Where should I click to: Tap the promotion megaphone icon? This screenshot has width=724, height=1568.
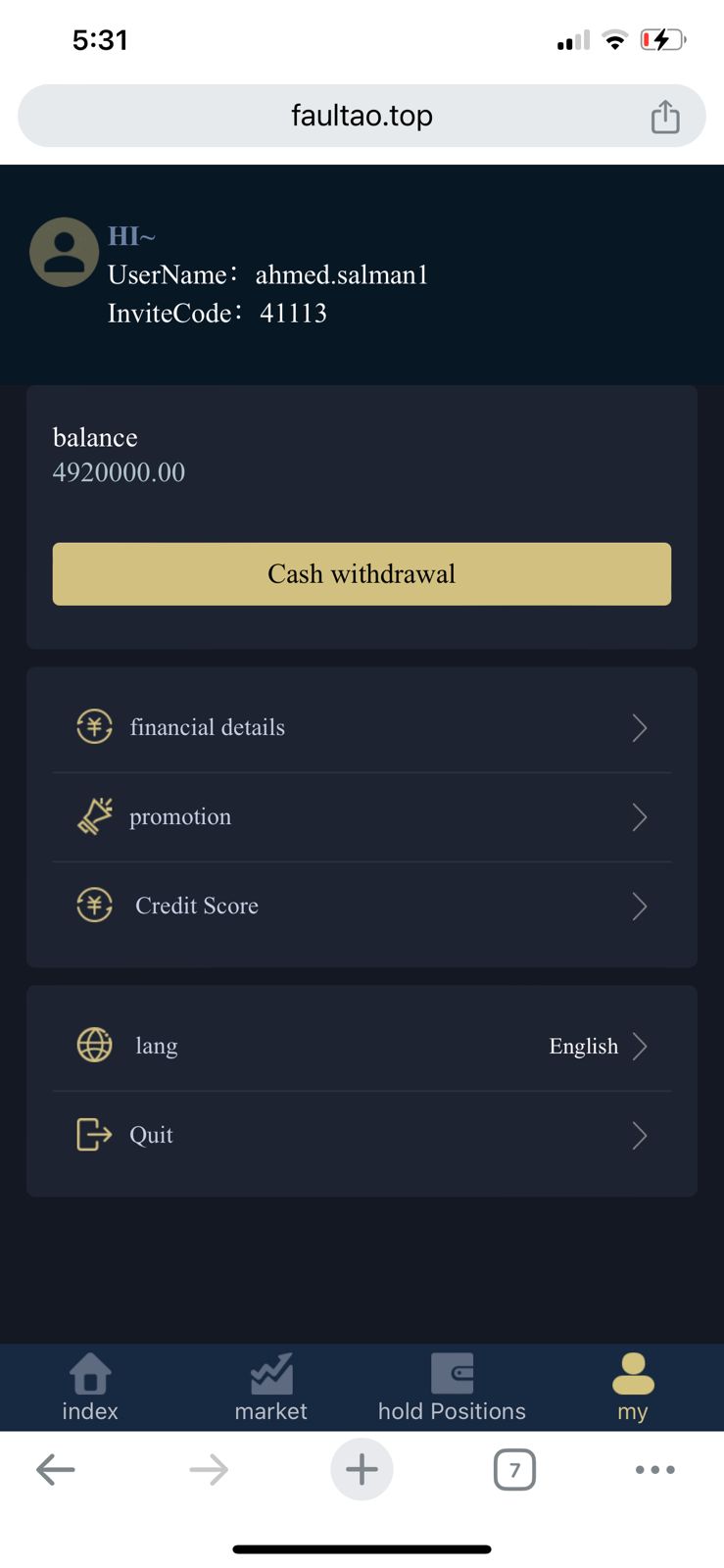(x=95, y=816)
